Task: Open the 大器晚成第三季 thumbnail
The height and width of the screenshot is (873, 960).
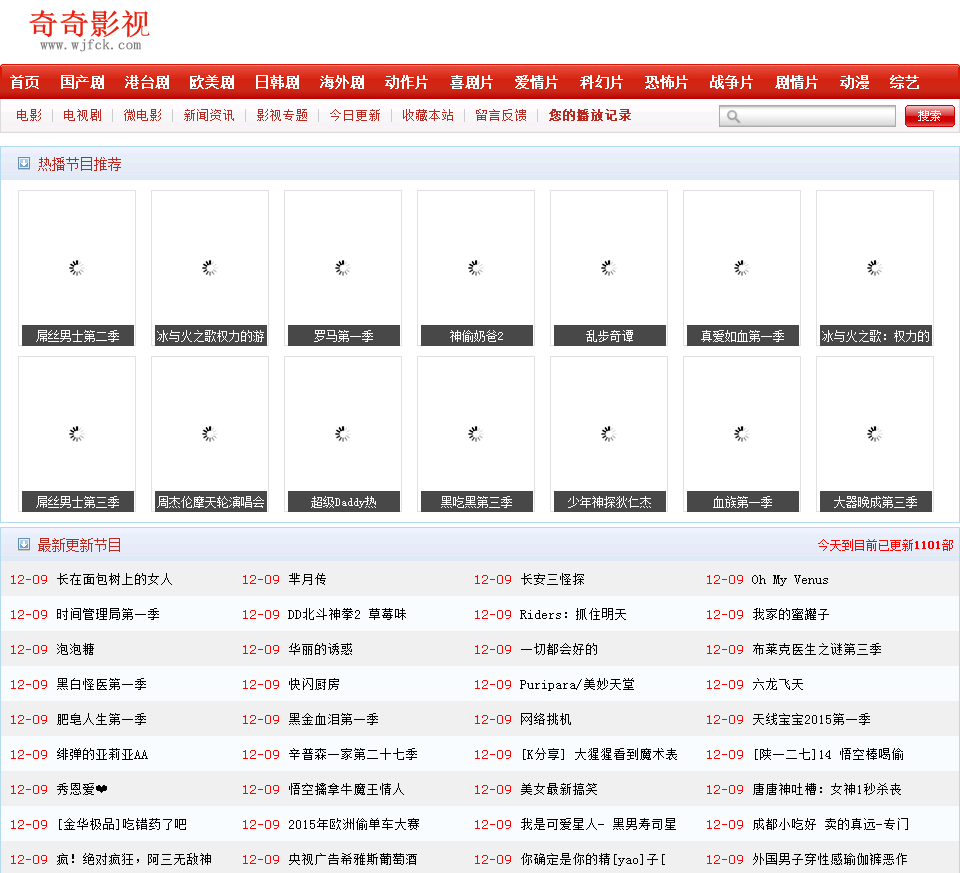Action: (x=874, y=435)
